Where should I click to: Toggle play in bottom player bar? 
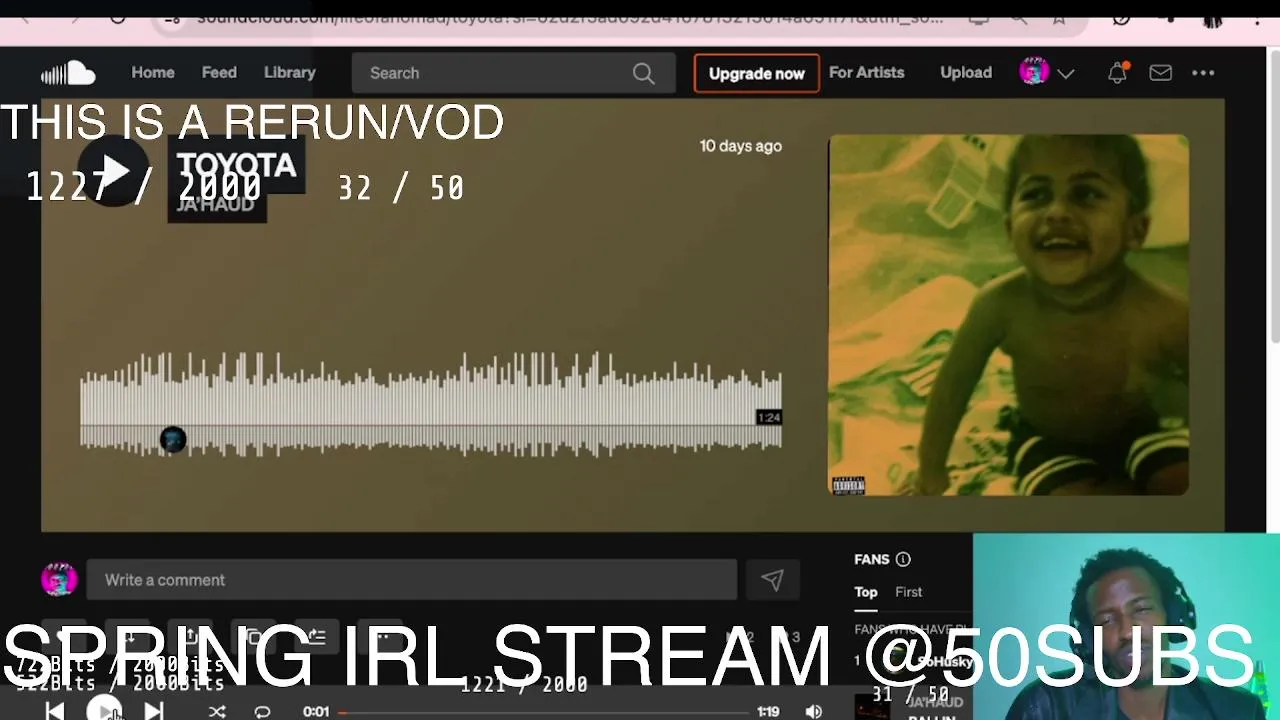(x=104, y=710)
